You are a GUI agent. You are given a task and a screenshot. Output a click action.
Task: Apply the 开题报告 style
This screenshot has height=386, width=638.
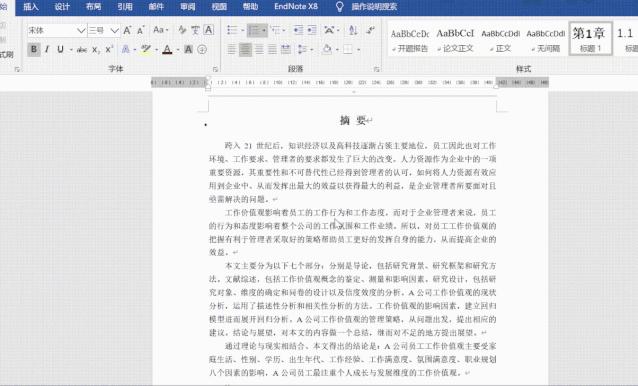[410, 39]
